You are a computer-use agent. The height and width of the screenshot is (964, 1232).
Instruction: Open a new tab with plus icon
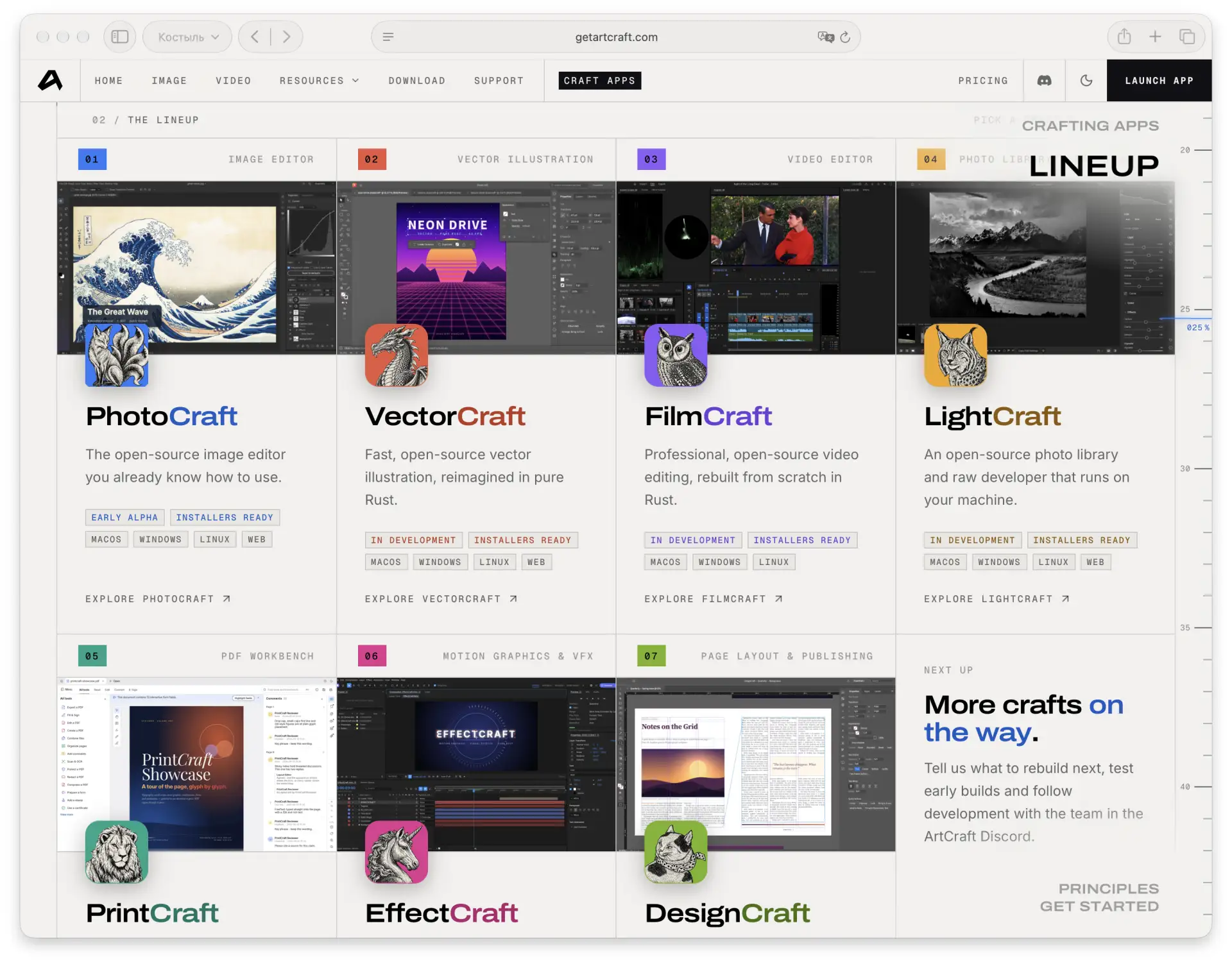pyautogui.click(x=1155, y=37)
